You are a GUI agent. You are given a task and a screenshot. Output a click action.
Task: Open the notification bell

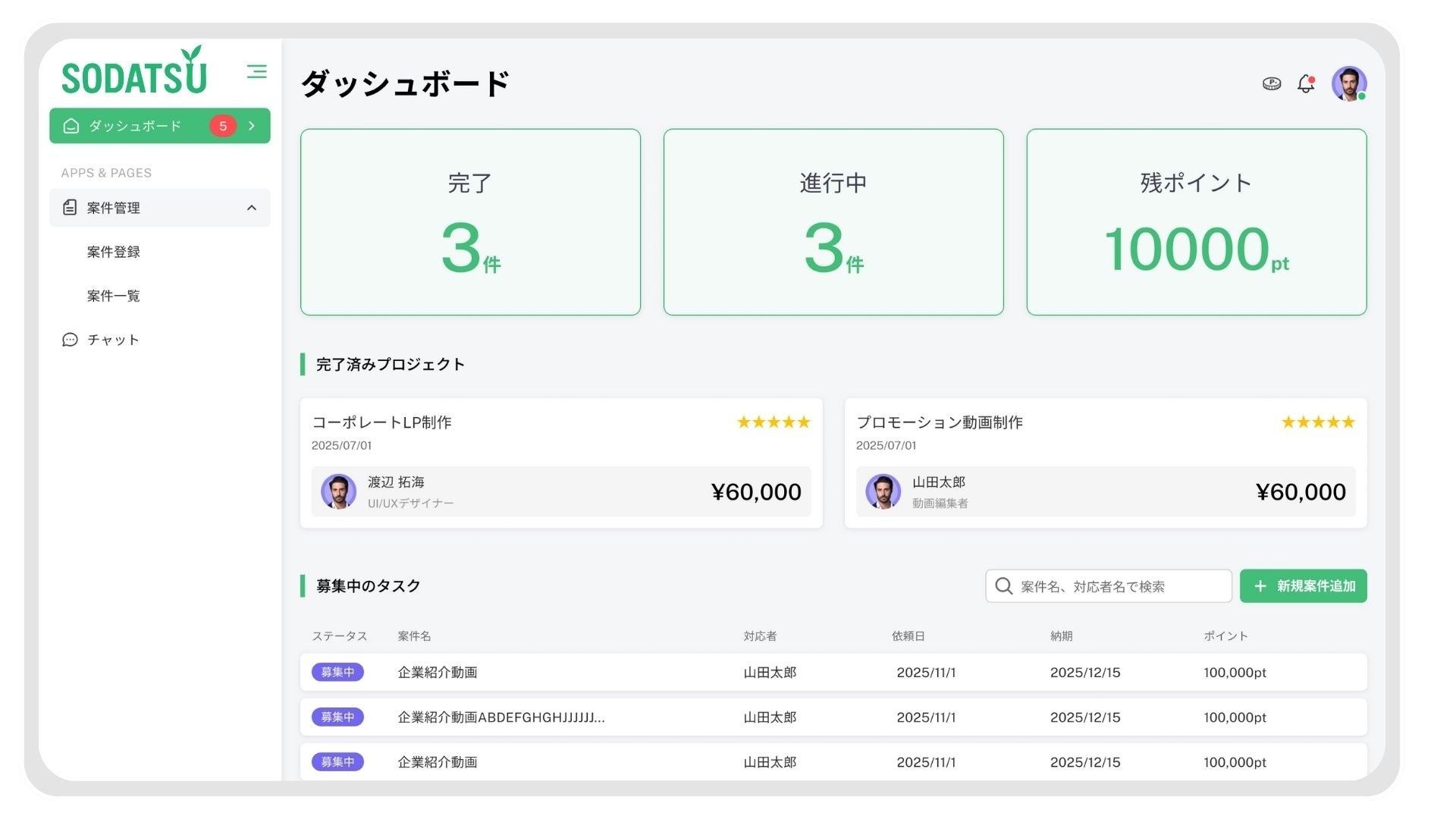click(x=1305, y=83)
